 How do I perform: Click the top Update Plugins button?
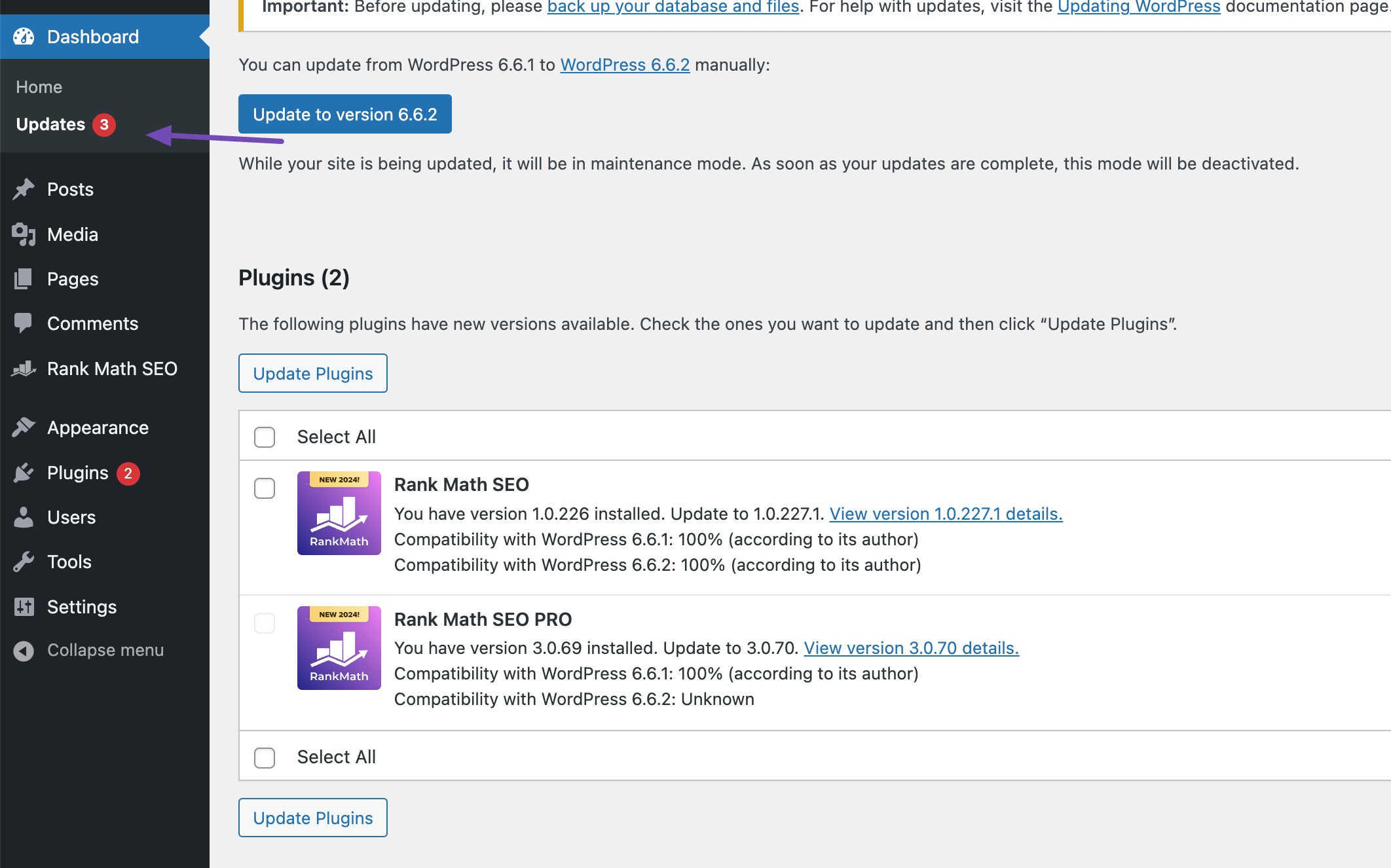point(312,373)
